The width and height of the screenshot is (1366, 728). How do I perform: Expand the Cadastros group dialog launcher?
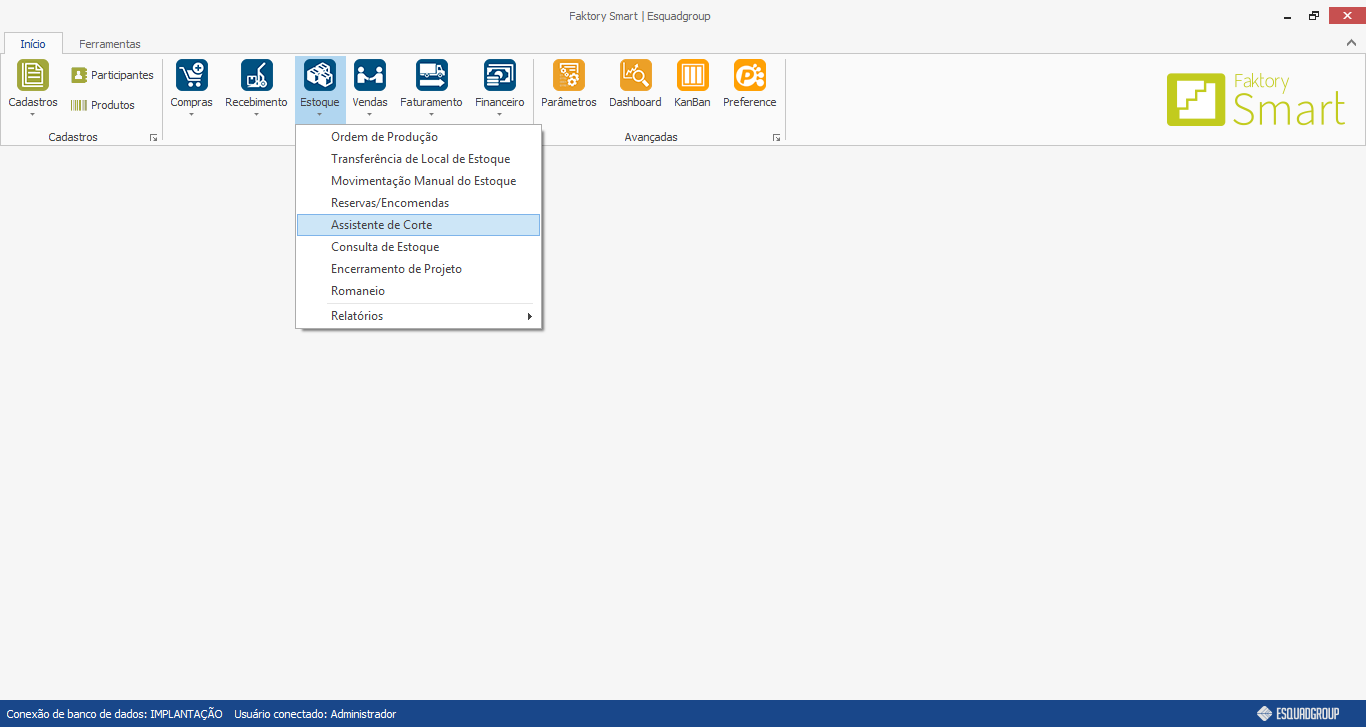pyautogui.click(x=153, y=138)
